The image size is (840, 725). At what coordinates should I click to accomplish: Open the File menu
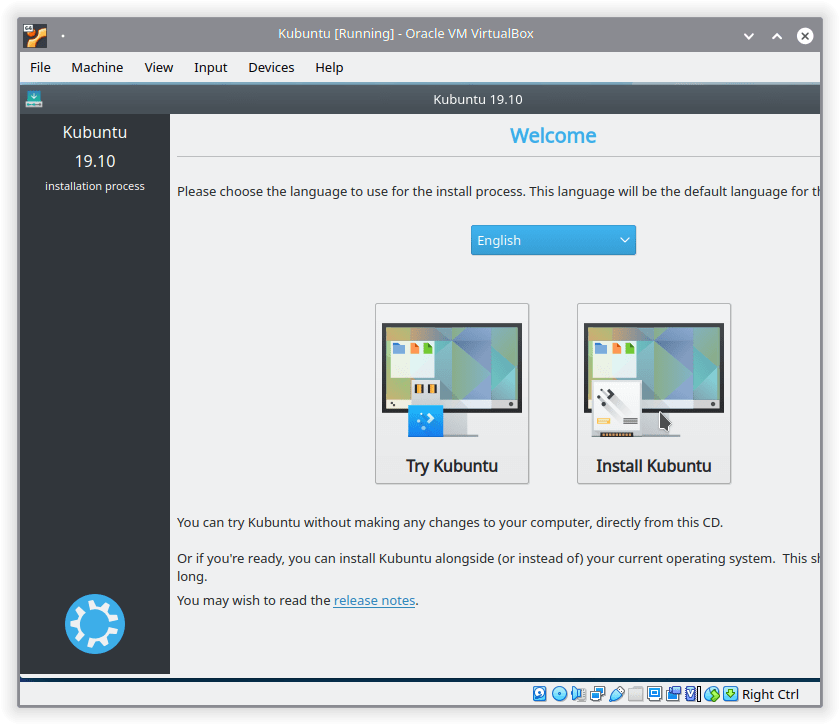tap(40, 68)
